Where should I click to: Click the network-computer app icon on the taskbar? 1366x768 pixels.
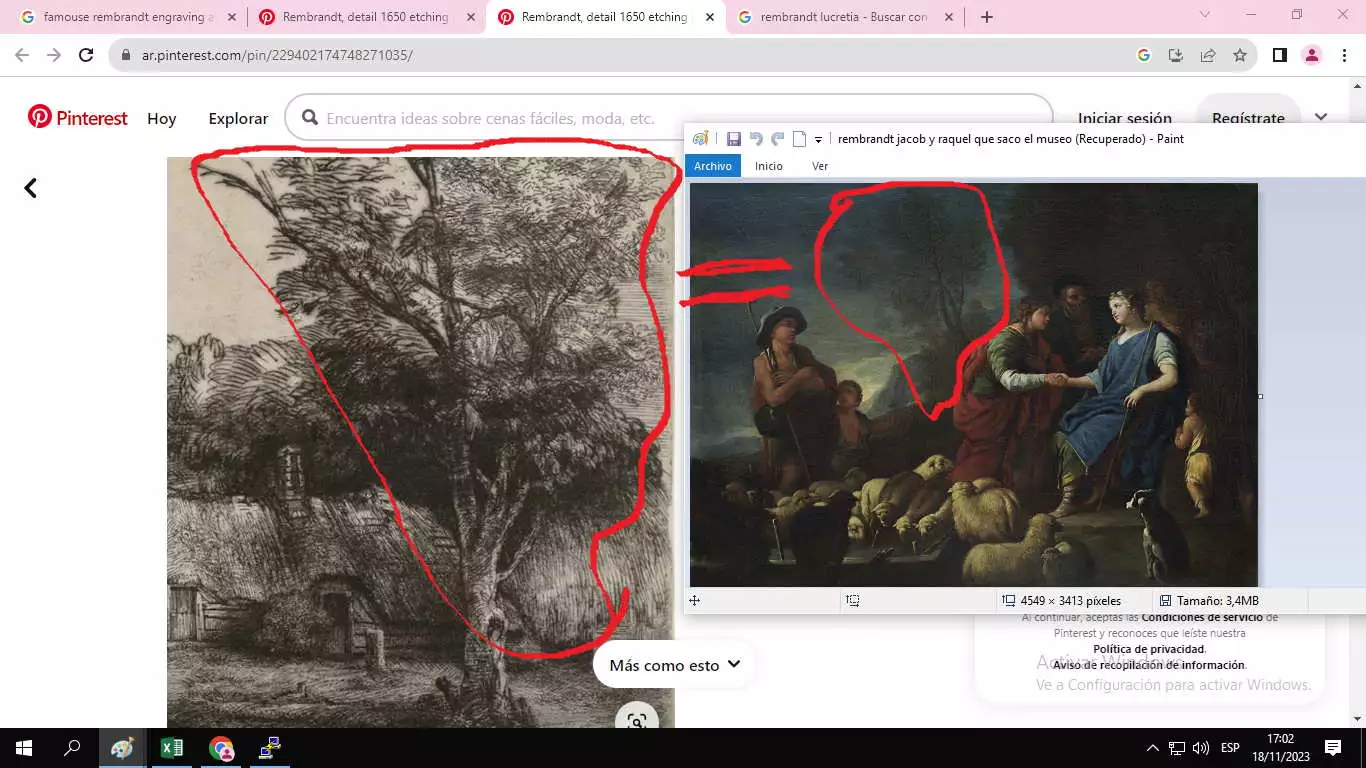(x=270, y=748)
